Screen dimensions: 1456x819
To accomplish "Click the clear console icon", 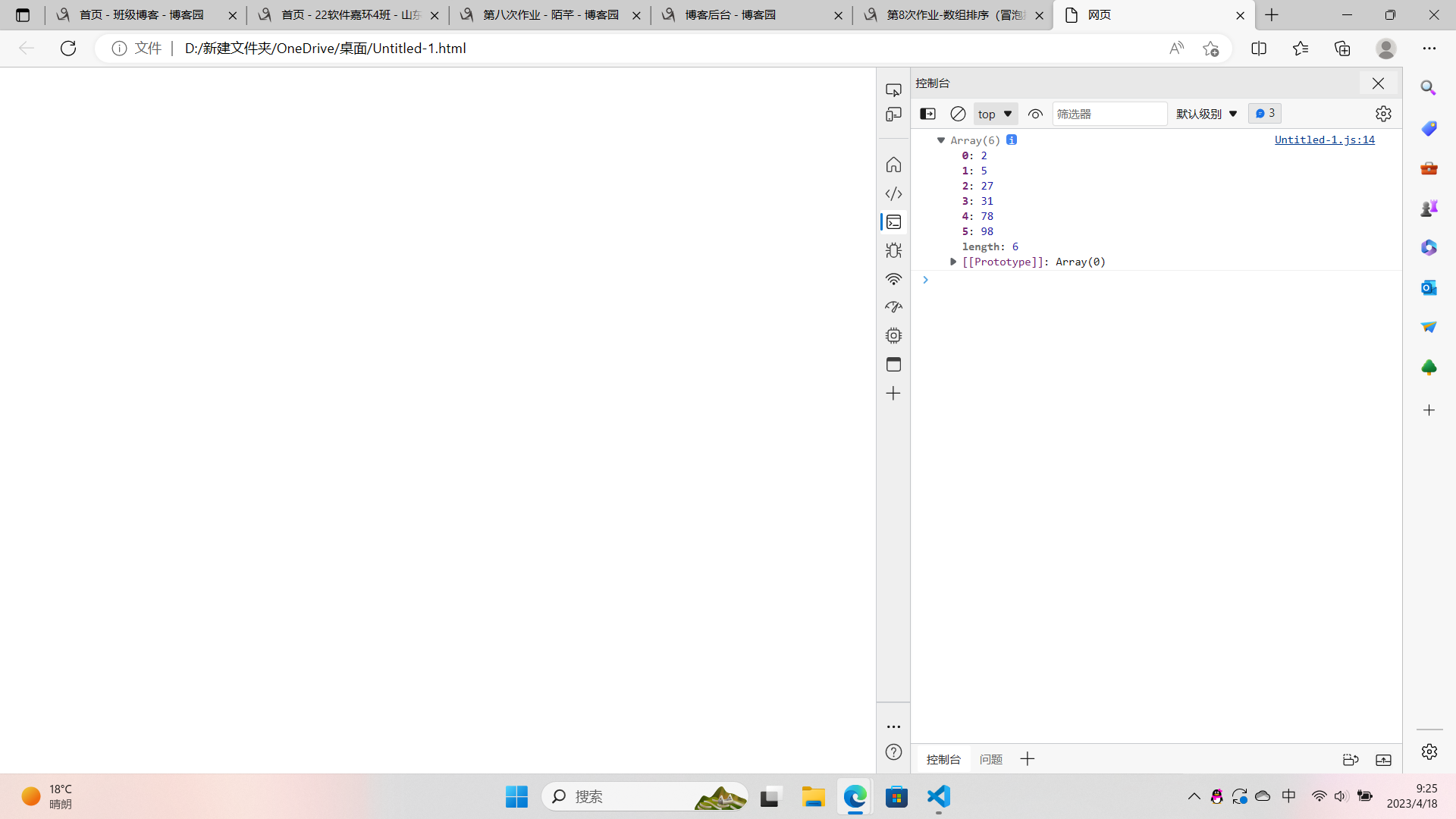I will (x=958, y=114).
